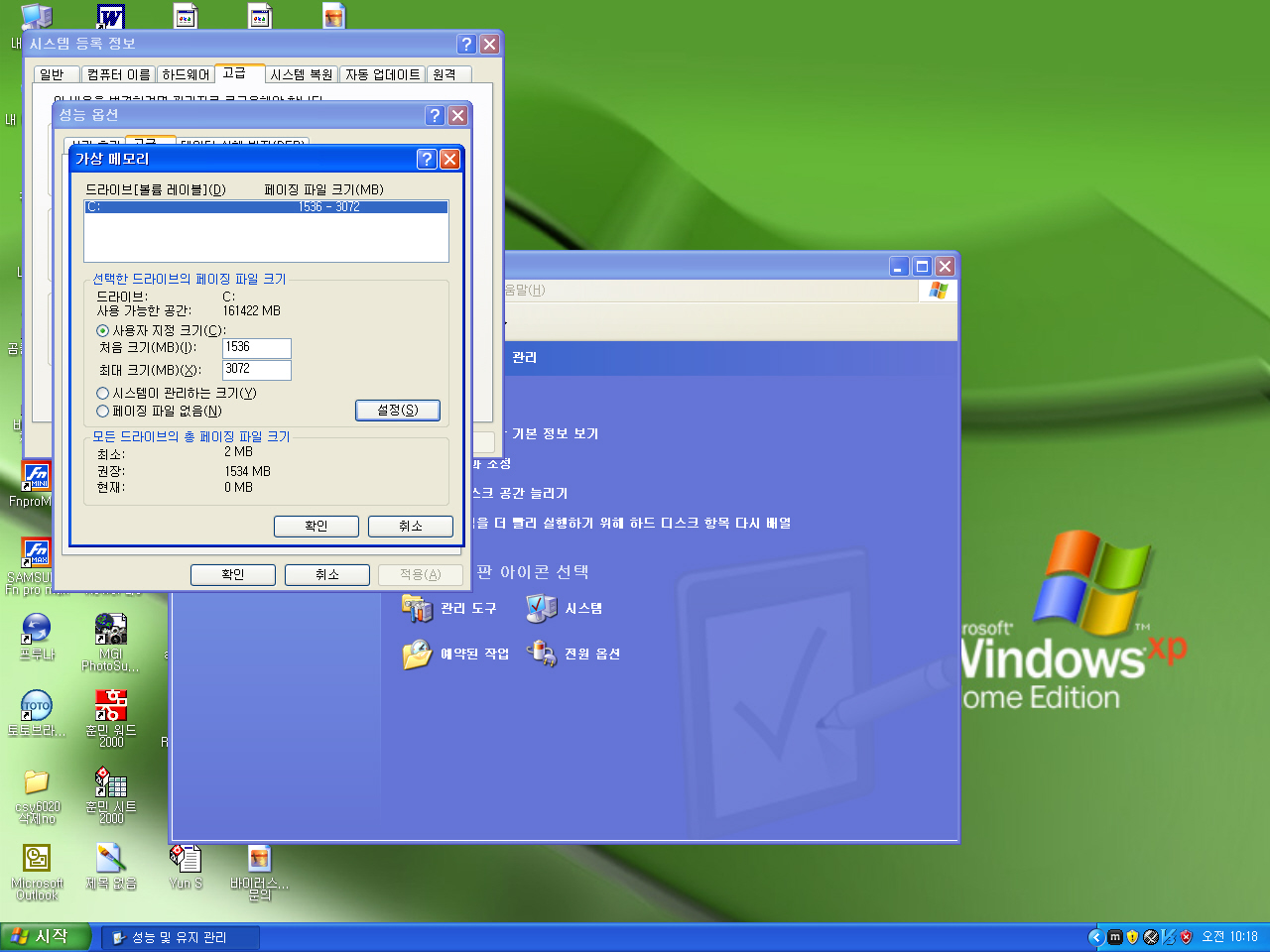Launch 훈민 시트 2000 shortcut
The height and width of the screenshot is (952, 1270).
tap(110, 781)
